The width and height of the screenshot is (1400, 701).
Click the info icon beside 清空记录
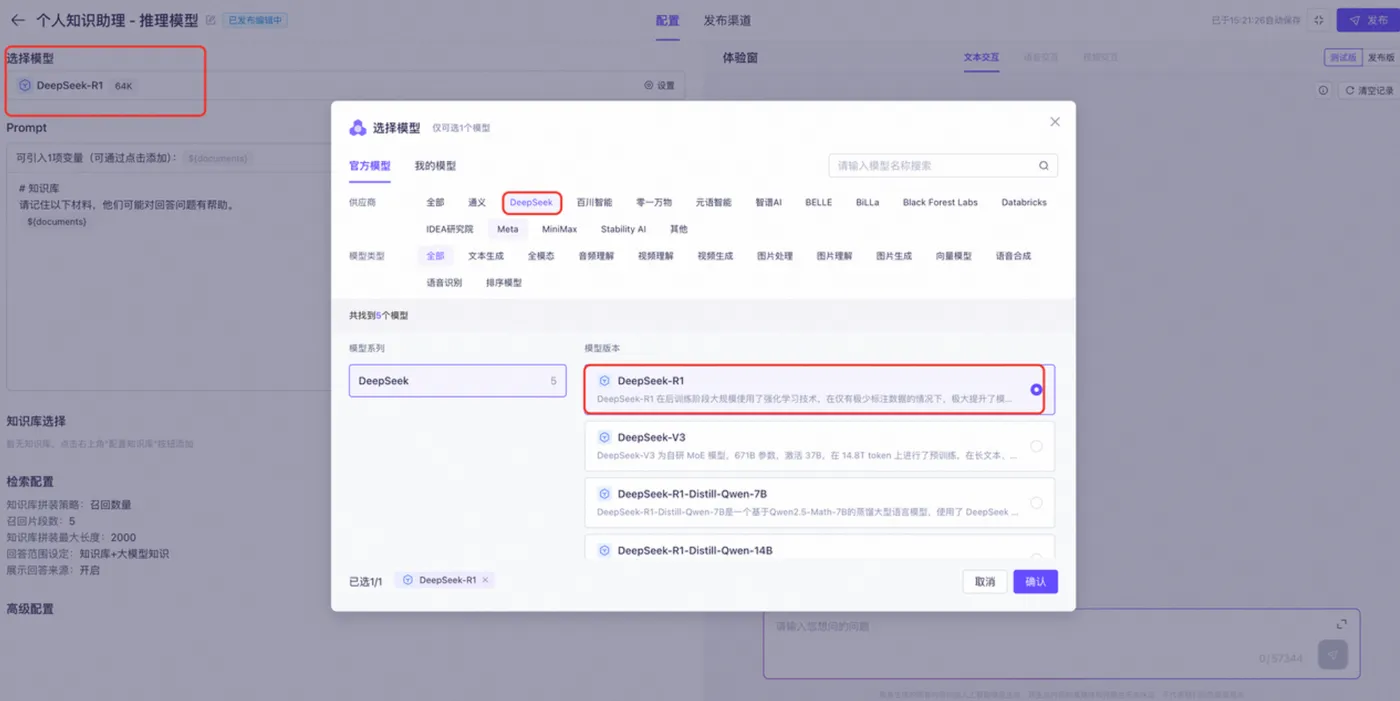[x=1323, y=90]
